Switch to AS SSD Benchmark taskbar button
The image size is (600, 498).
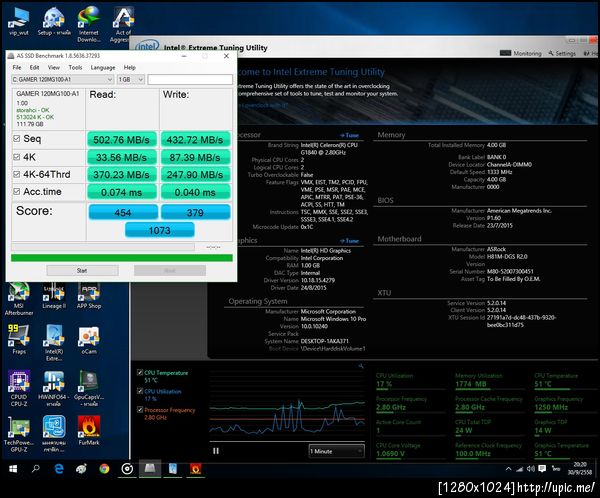[x=150, y=469]
